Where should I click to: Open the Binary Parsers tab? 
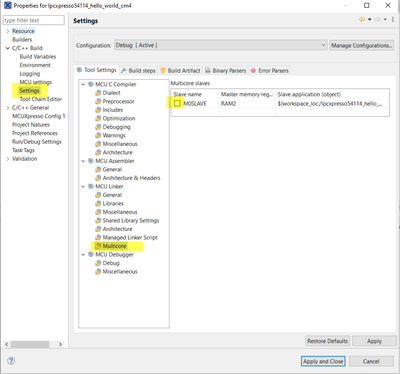tap(225, 71)
